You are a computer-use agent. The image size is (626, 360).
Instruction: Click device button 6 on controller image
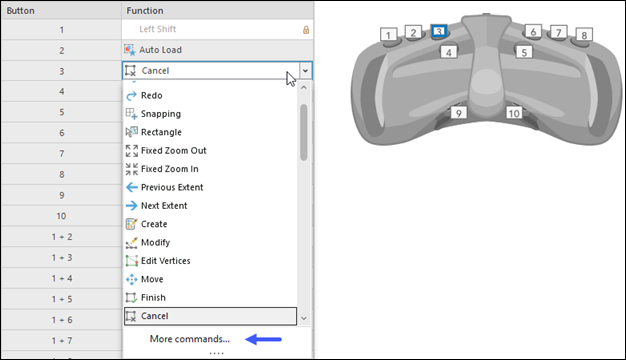coord(533,32)
